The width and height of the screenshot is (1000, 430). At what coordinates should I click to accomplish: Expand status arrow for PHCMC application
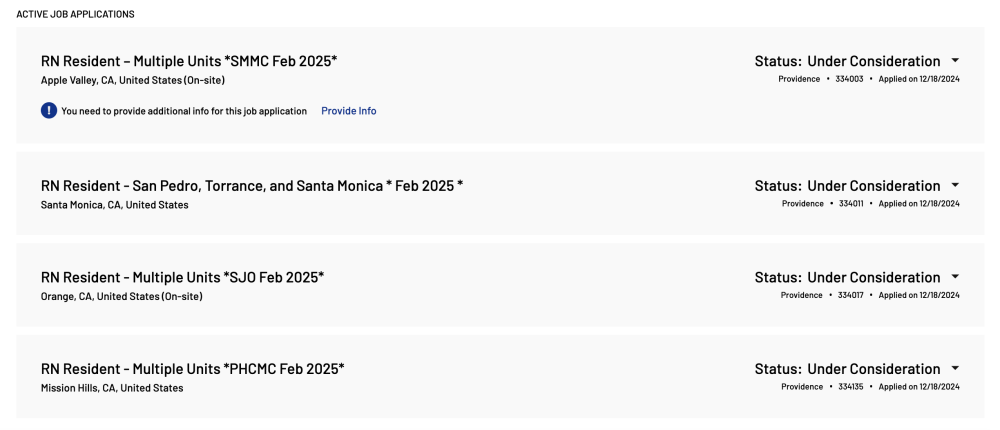955,368
